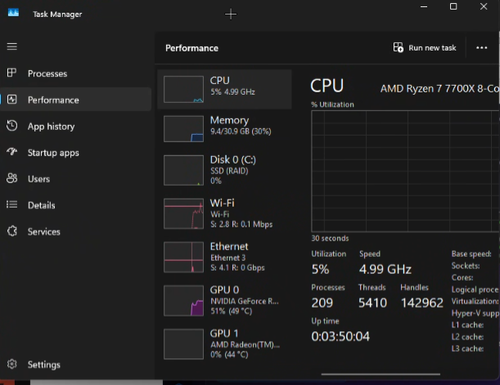The height and width of the screenshot is (385, 500).
Task: Close the Task Manager window
Action: [484, 6]
